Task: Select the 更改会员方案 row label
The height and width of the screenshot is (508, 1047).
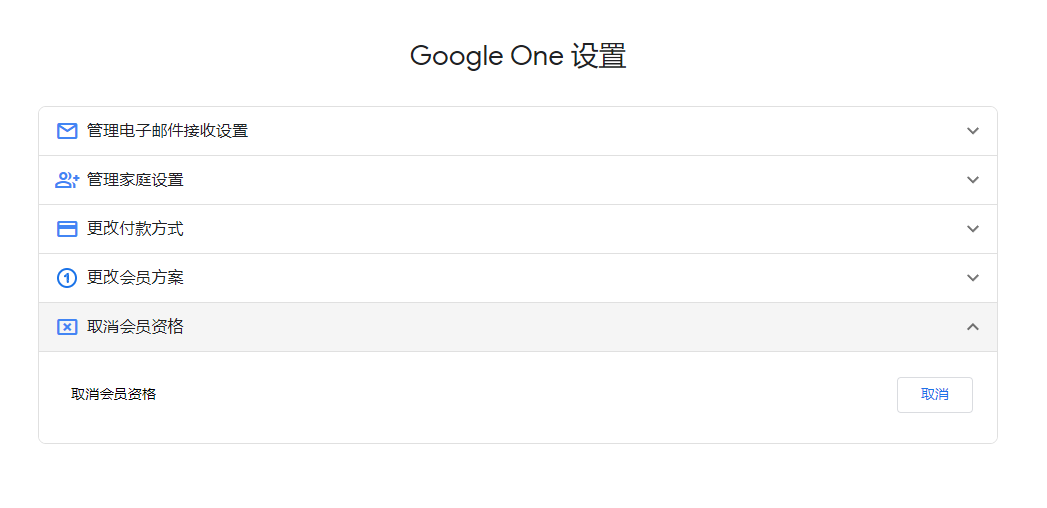Action: point(135,278)
